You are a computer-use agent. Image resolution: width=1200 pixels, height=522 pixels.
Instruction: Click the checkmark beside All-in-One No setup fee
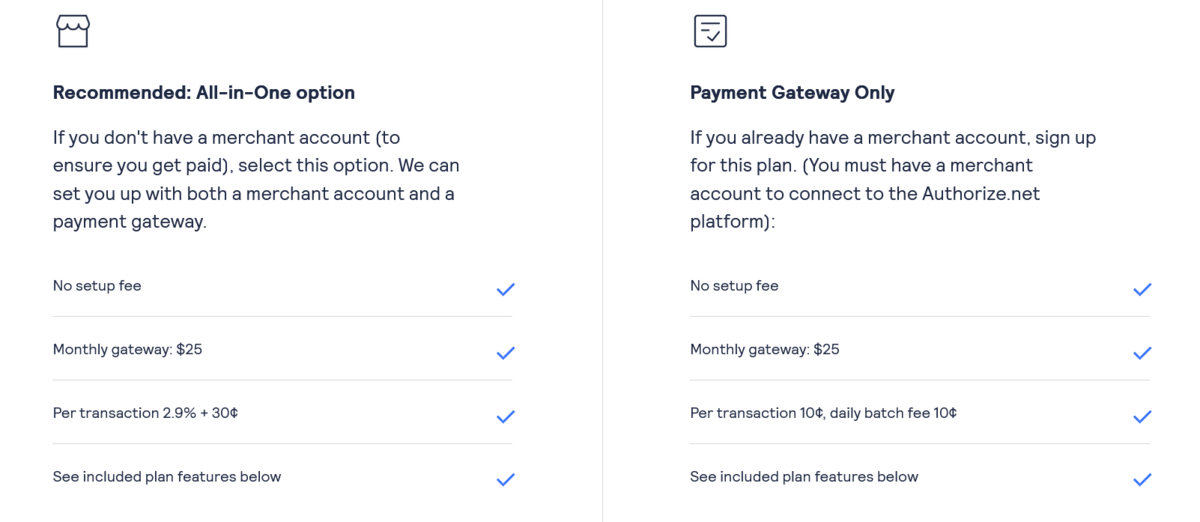pyautogui.click(x=505, y=289)
